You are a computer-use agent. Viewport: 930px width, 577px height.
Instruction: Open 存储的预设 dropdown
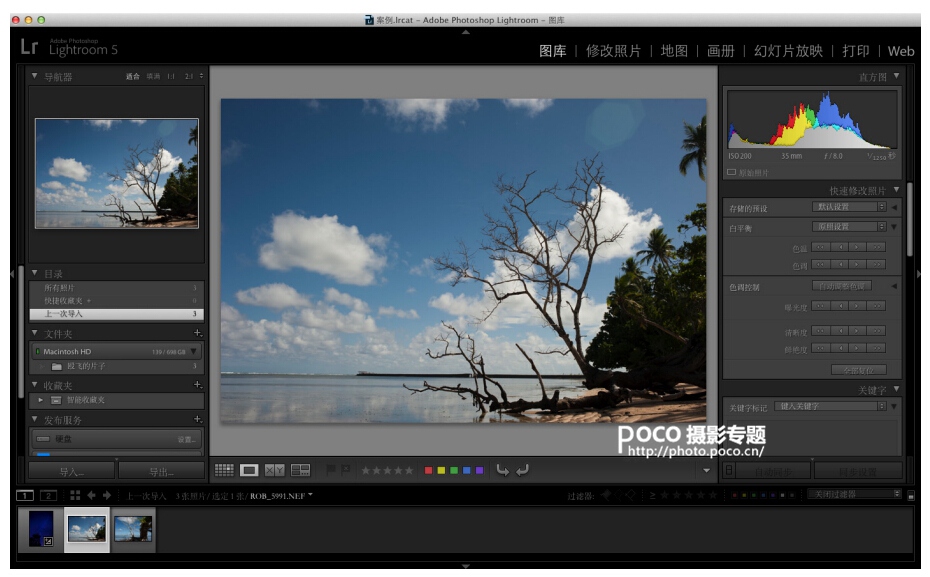[x=849, y=207]
